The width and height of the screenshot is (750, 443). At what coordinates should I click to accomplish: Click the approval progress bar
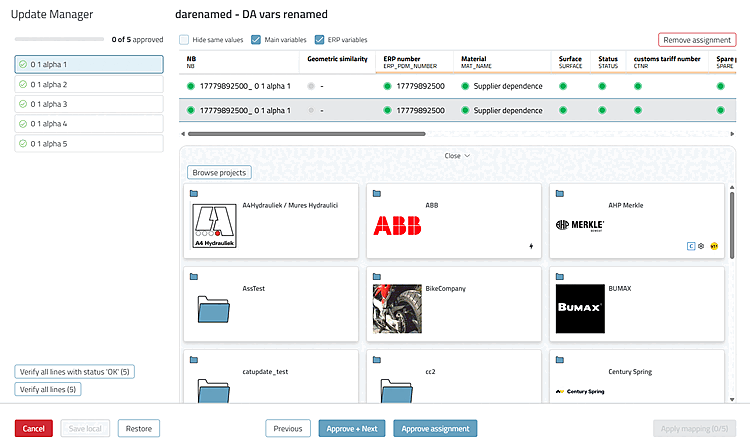[x=59, y=39]
